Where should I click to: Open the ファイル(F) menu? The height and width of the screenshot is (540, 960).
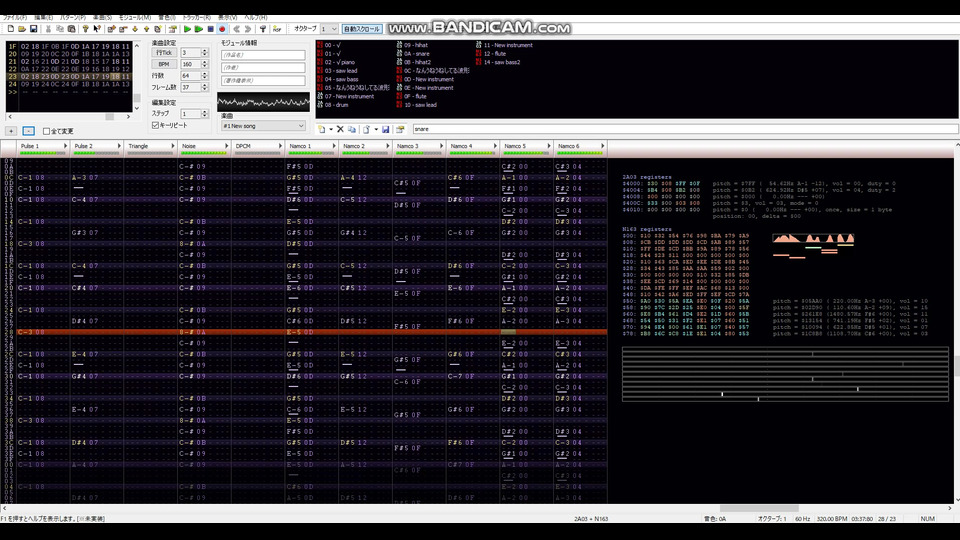(15, 18)
